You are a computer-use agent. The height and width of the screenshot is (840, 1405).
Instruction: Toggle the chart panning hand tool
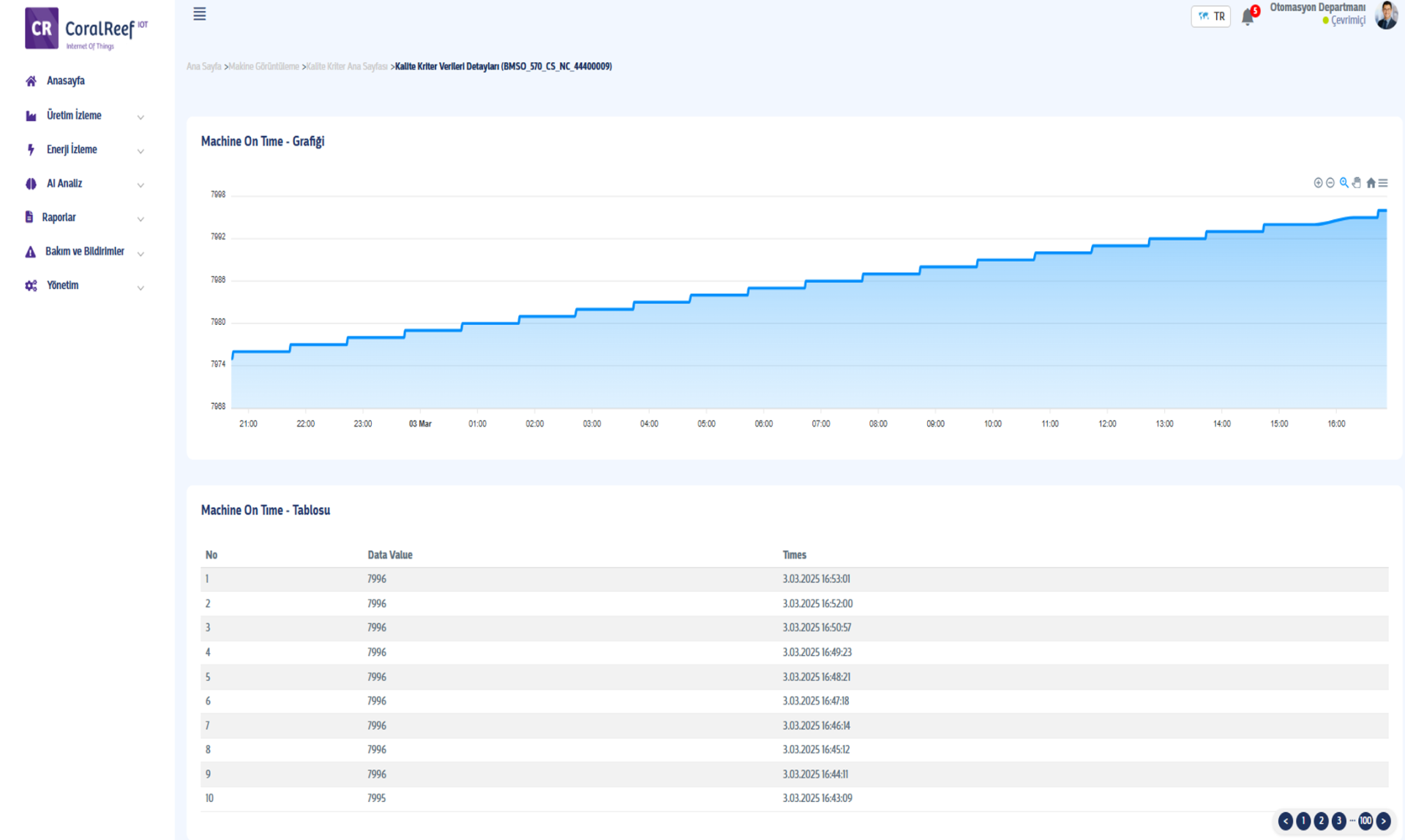pyautogui.click(x=1357, y=183)
